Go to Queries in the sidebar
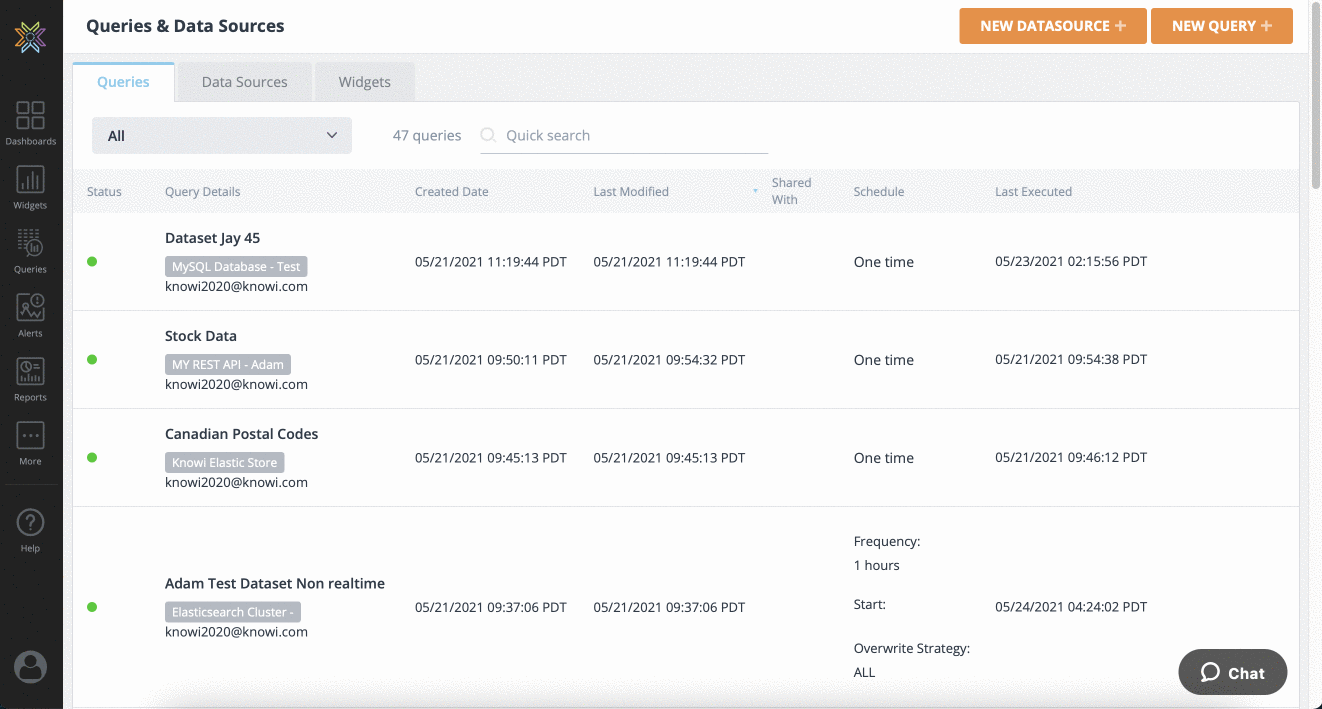Image resolution: width=1322 pixels, height=709 pixels. pos(30,251)
